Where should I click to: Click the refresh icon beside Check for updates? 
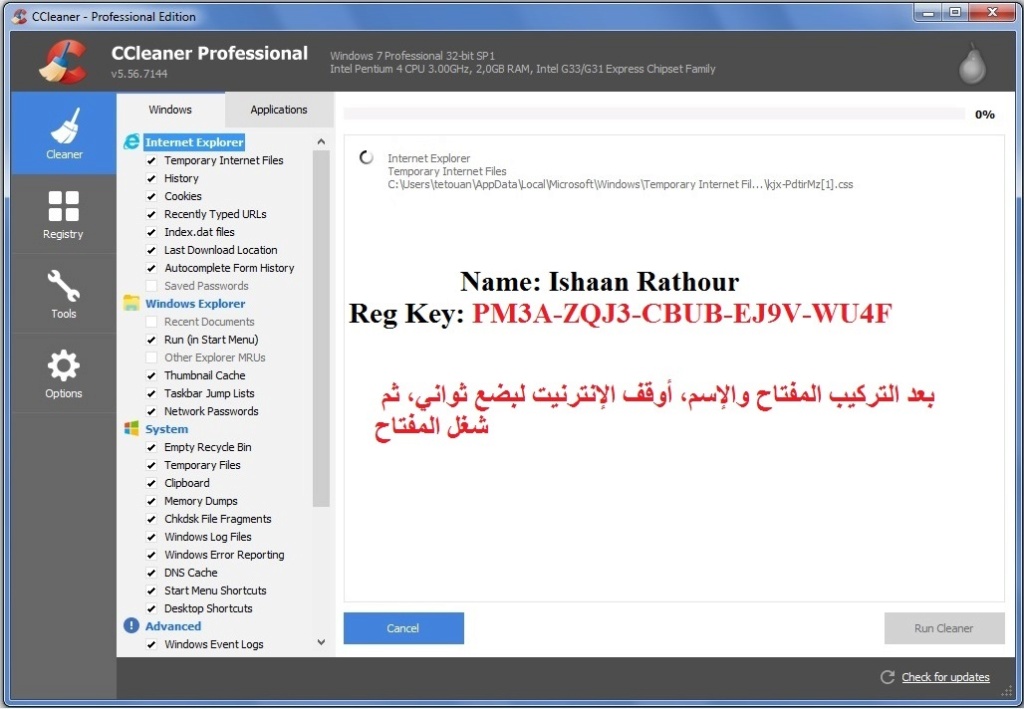click(887, 677)
